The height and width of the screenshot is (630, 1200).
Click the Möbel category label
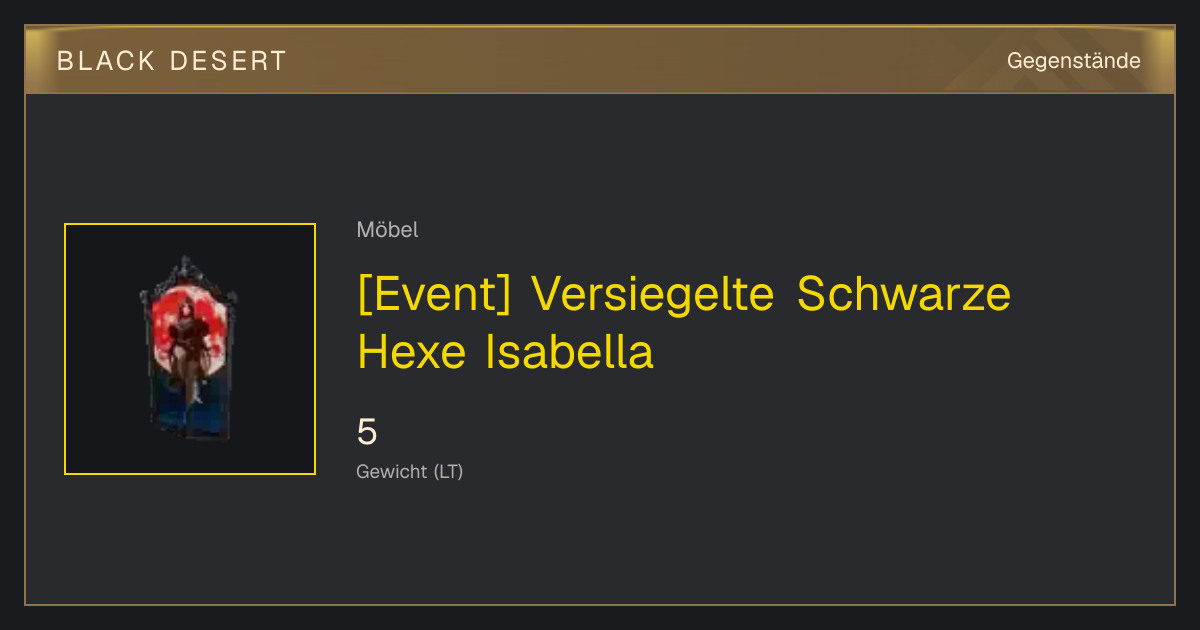coord(387,230)
